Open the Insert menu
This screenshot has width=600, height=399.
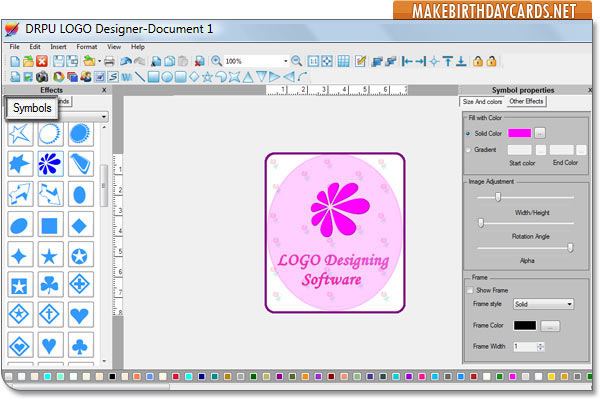58,47
